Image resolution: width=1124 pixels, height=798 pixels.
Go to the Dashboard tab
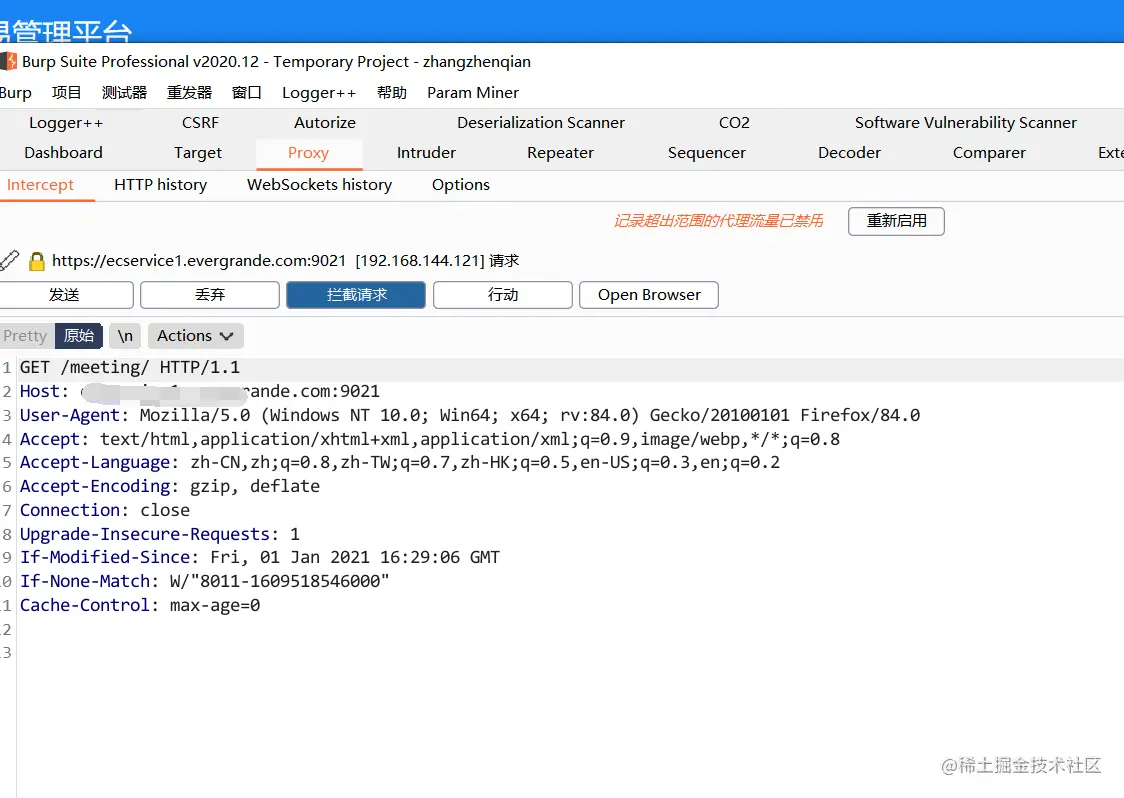(x=63, y=153)
